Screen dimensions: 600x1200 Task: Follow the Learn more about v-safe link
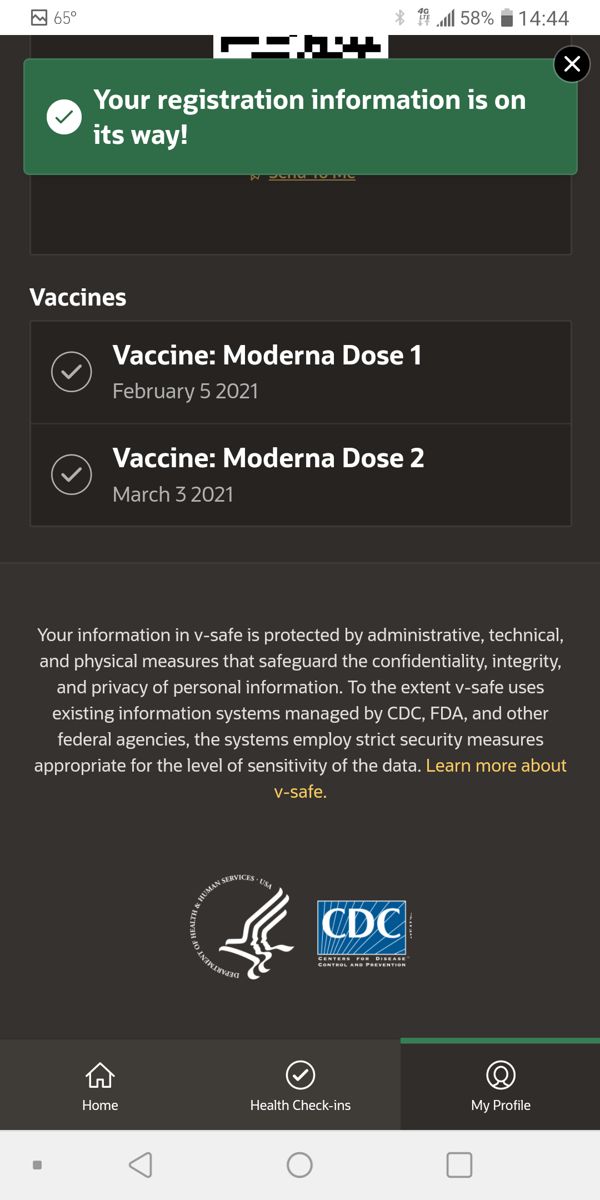pyautogui.click(x=420, y=778)
